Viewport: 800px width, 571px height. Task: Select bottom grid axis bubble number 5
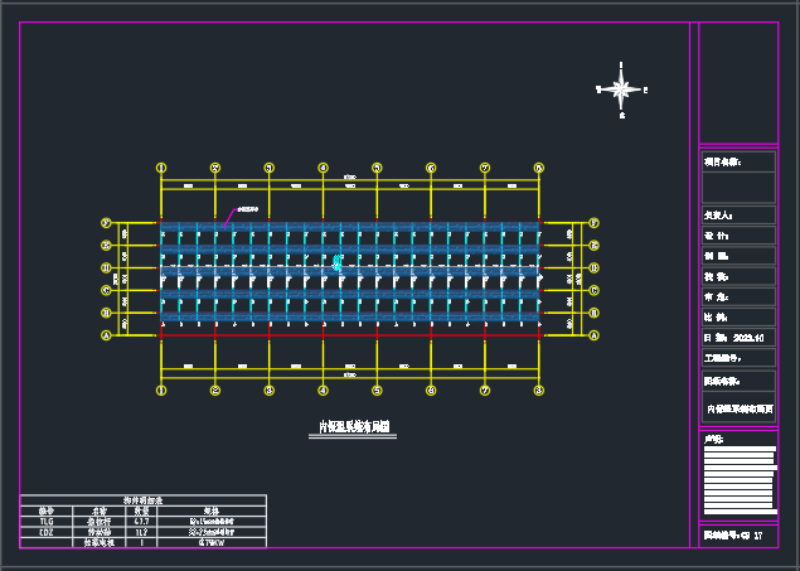pyautogui.click(x=377, y=390)
